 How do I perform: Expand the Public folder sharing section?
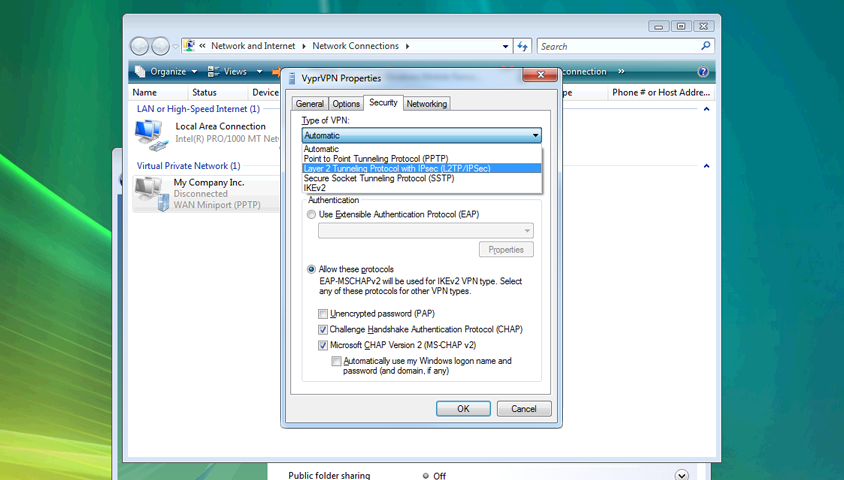[x=682, y=475]
